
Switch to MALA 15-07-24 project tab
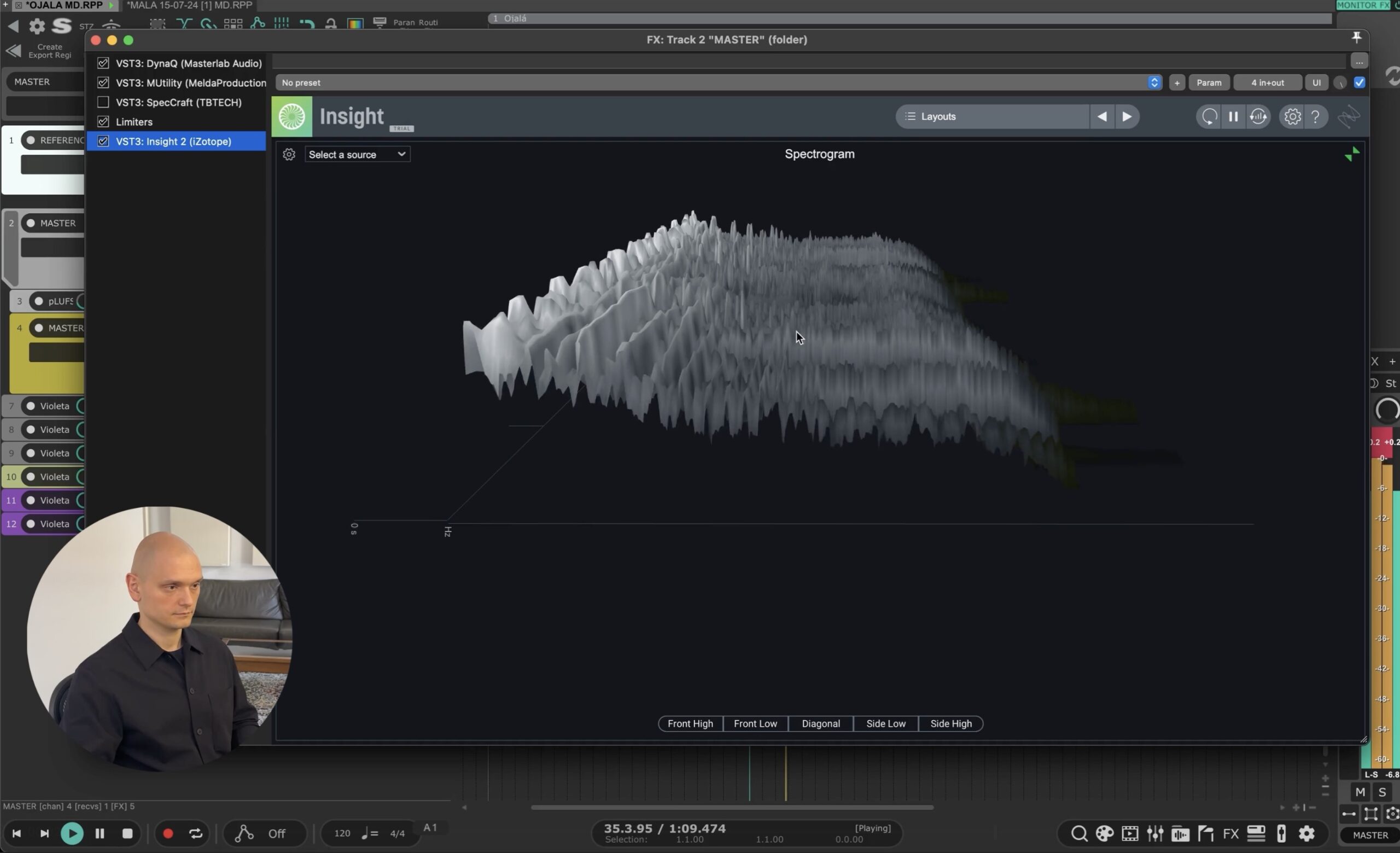(x=189, y=5)
